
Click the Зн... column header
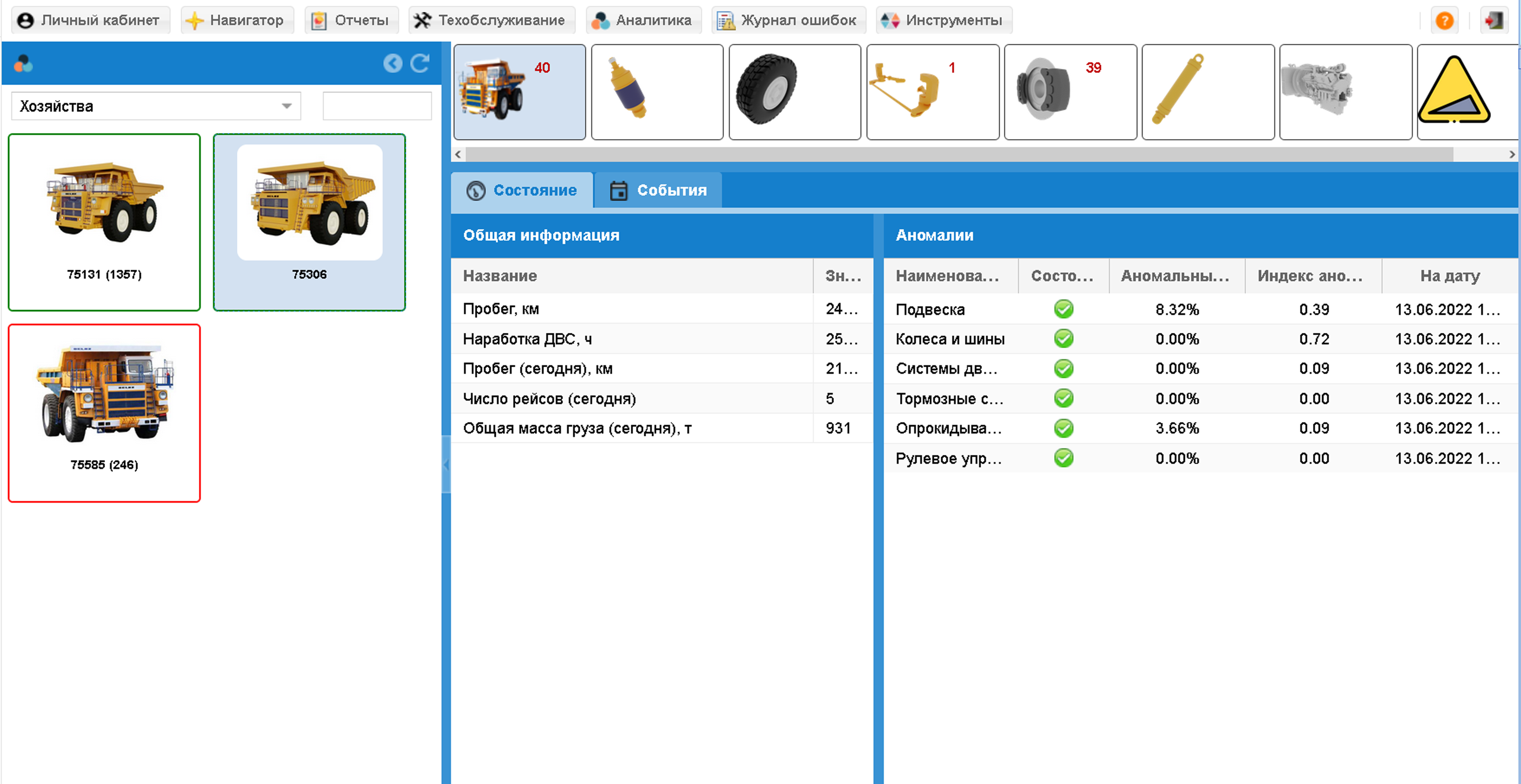[x=843, y=276]
